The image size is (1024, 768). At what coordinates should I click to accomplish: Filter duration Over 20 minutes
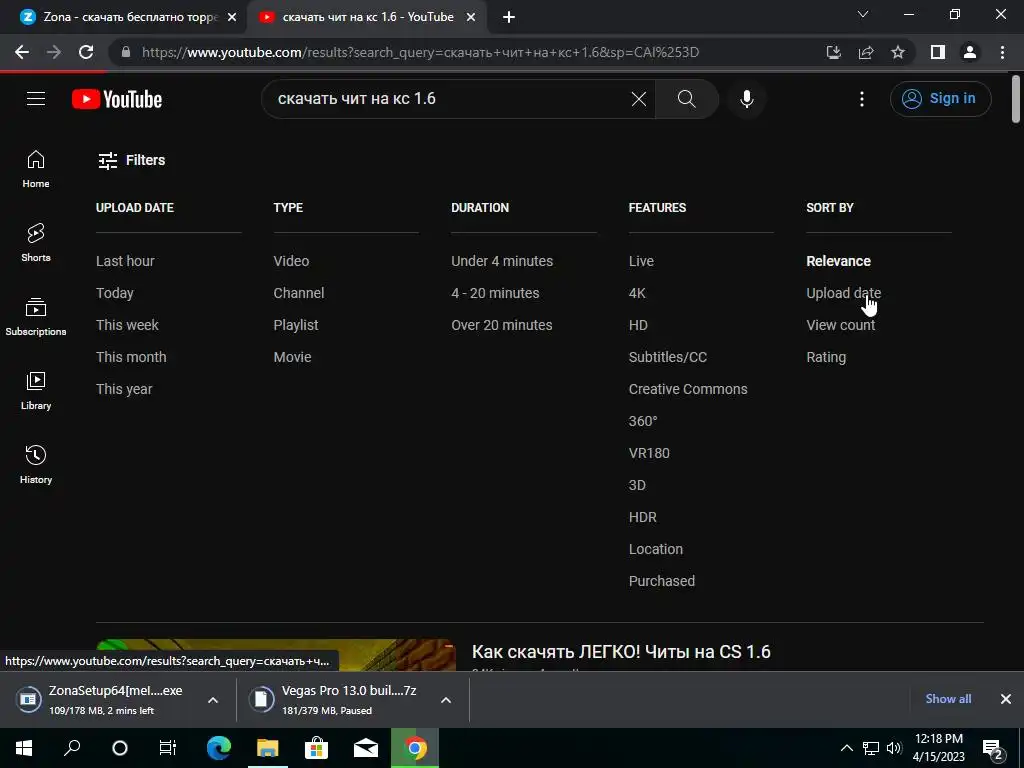tap(502, 325)
